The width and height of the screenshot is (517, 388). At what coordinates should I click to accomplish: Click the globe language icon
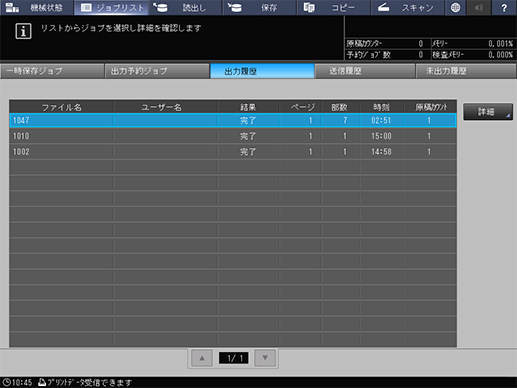[455, 8]
